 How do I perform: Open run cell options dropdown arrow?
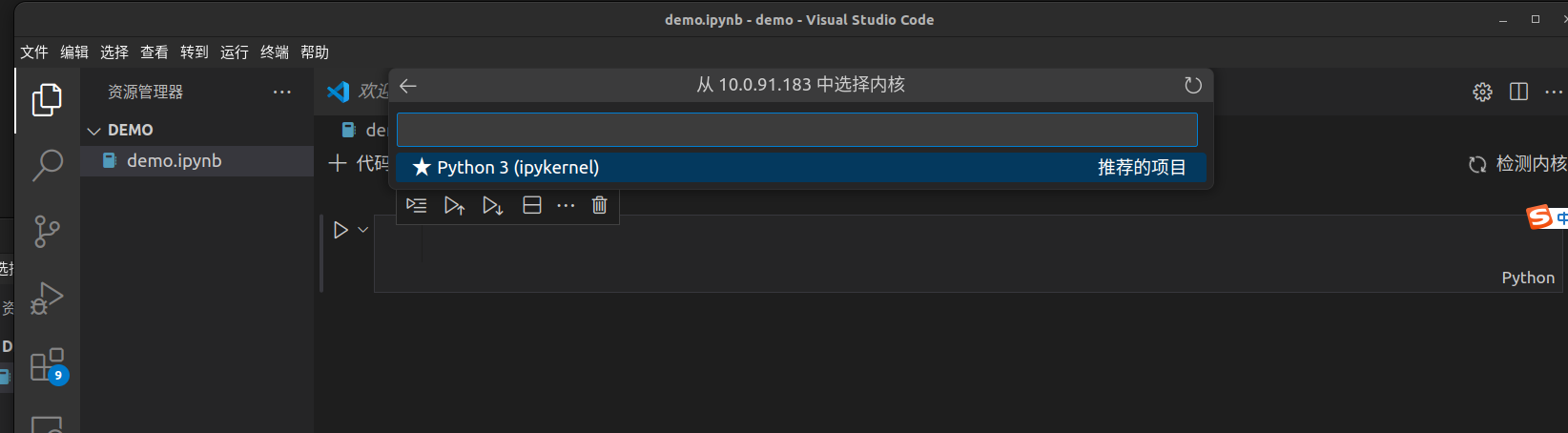click(363, 230)
